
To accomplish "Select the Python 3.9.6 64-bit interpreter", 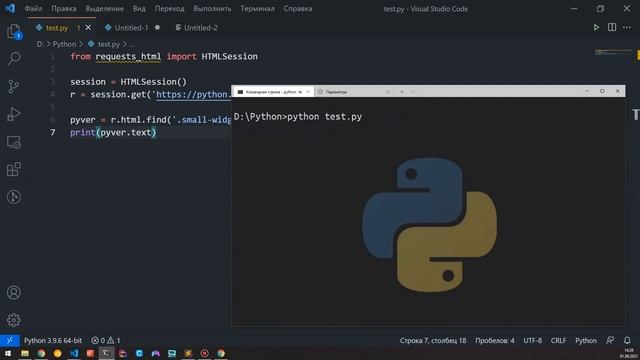I will point(53,340).
